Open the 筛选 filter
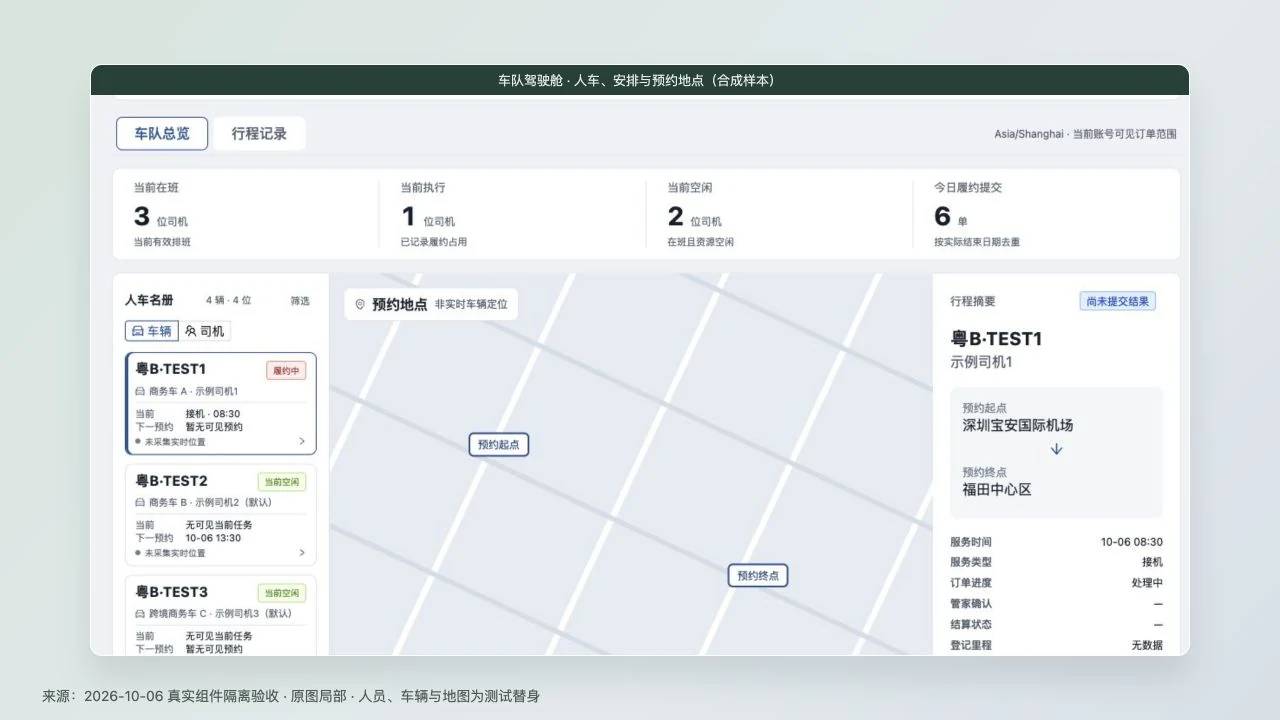This screenshot has width=1280, height=720. 300,300
